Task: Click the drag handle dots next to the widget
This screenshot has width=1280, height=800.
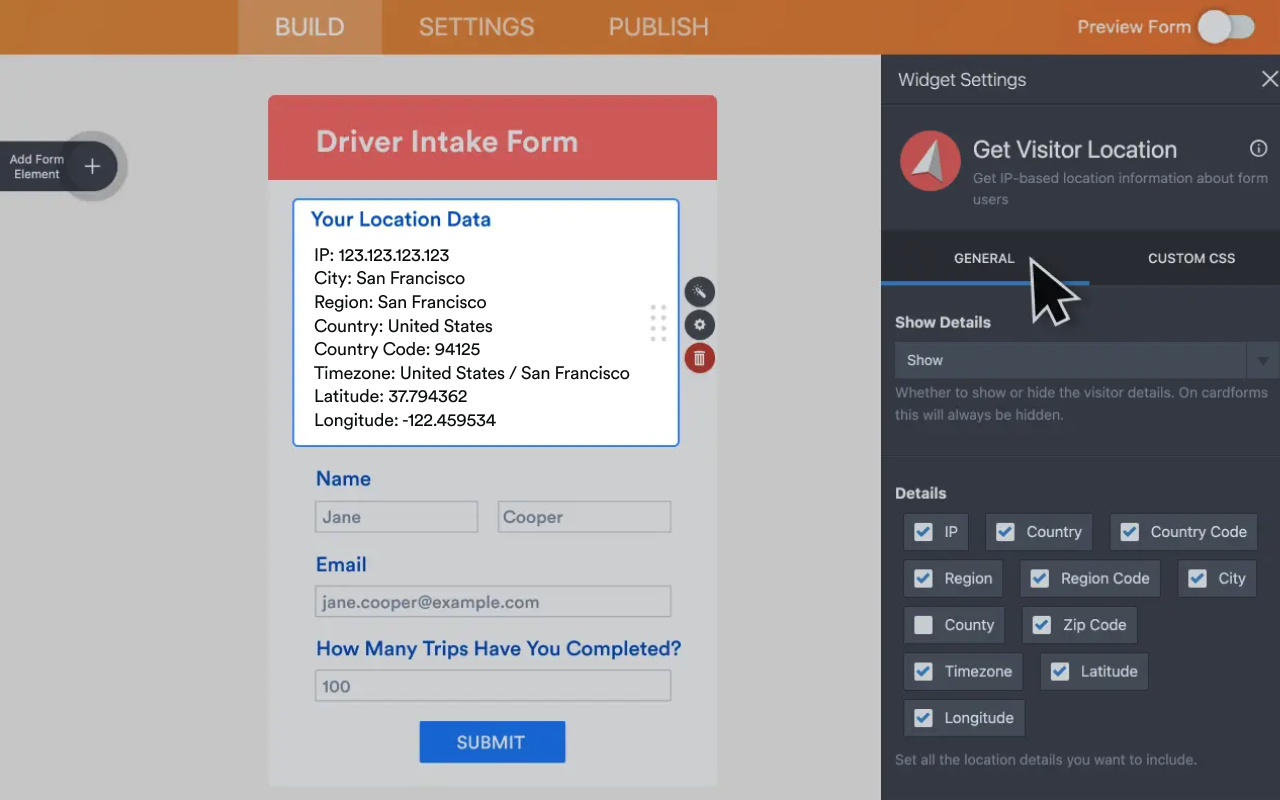Action: (x=658, y=324)
